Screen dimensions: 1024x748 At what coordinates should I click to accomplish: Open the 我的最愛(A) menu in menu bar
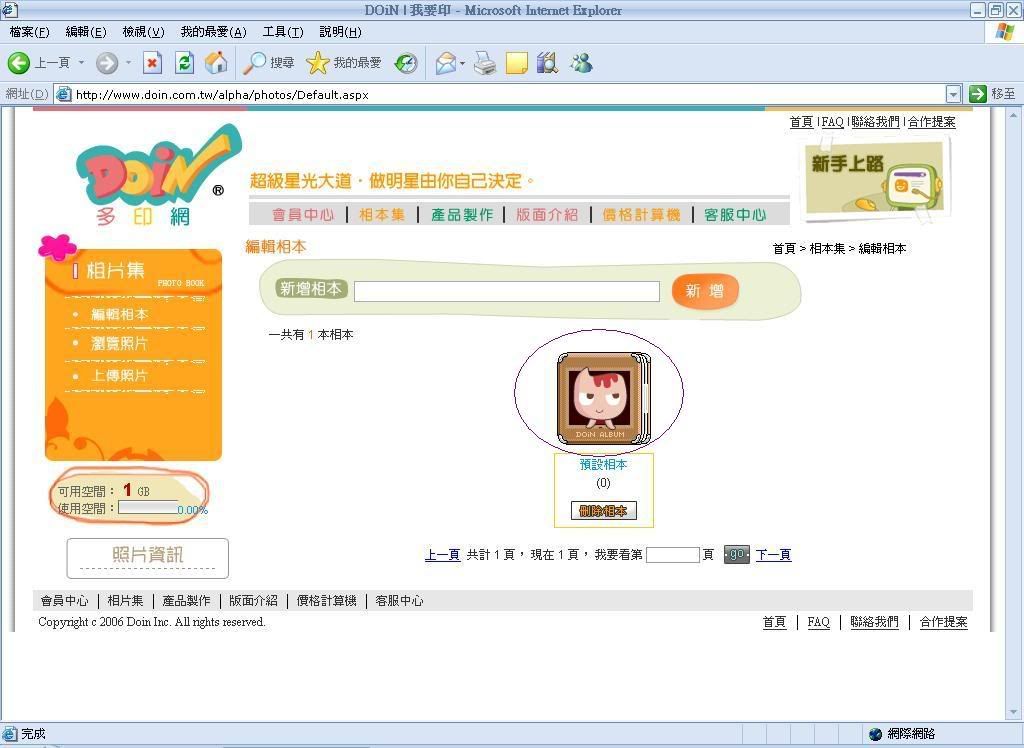pyautogui.click(x=213, y=32)
